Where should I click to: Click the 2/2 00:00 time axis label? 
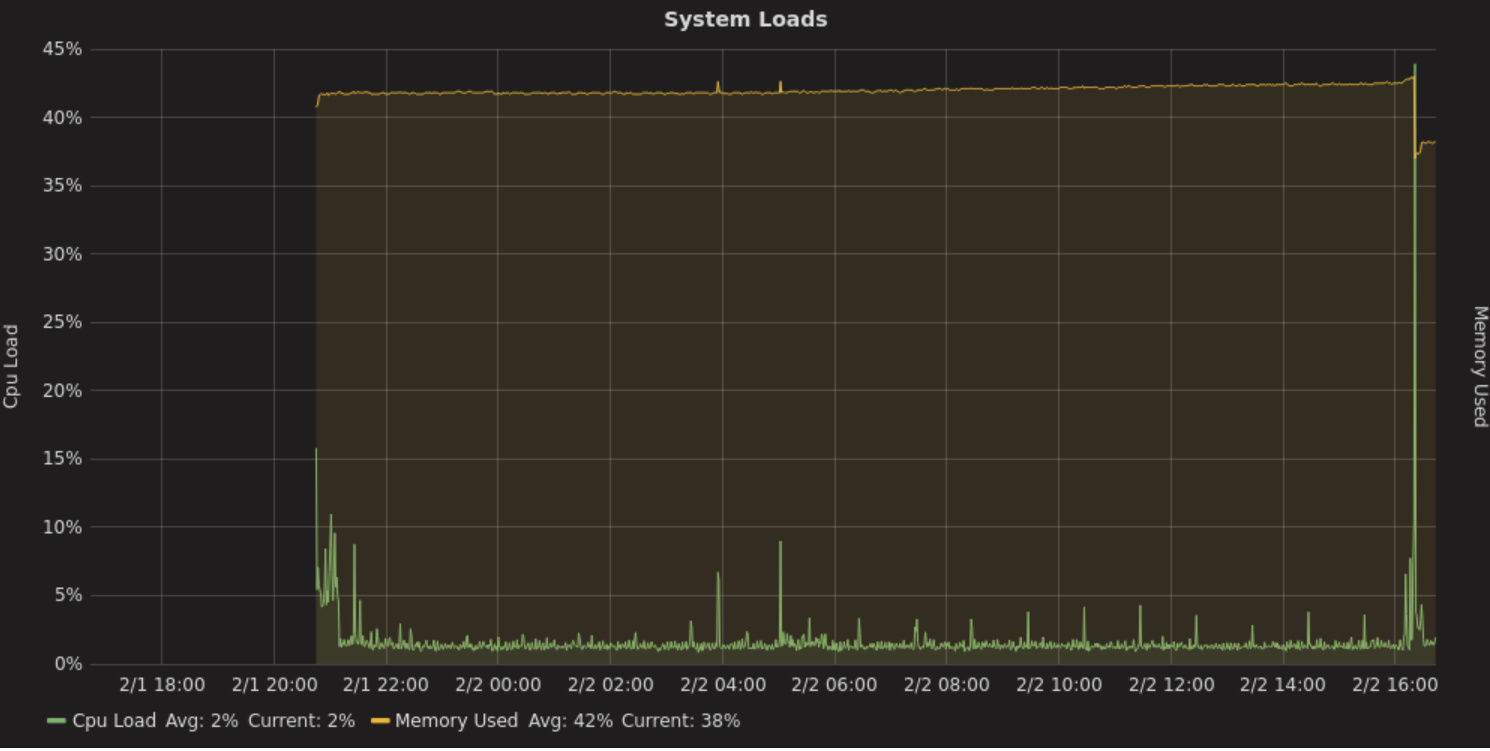click(497, 685)
